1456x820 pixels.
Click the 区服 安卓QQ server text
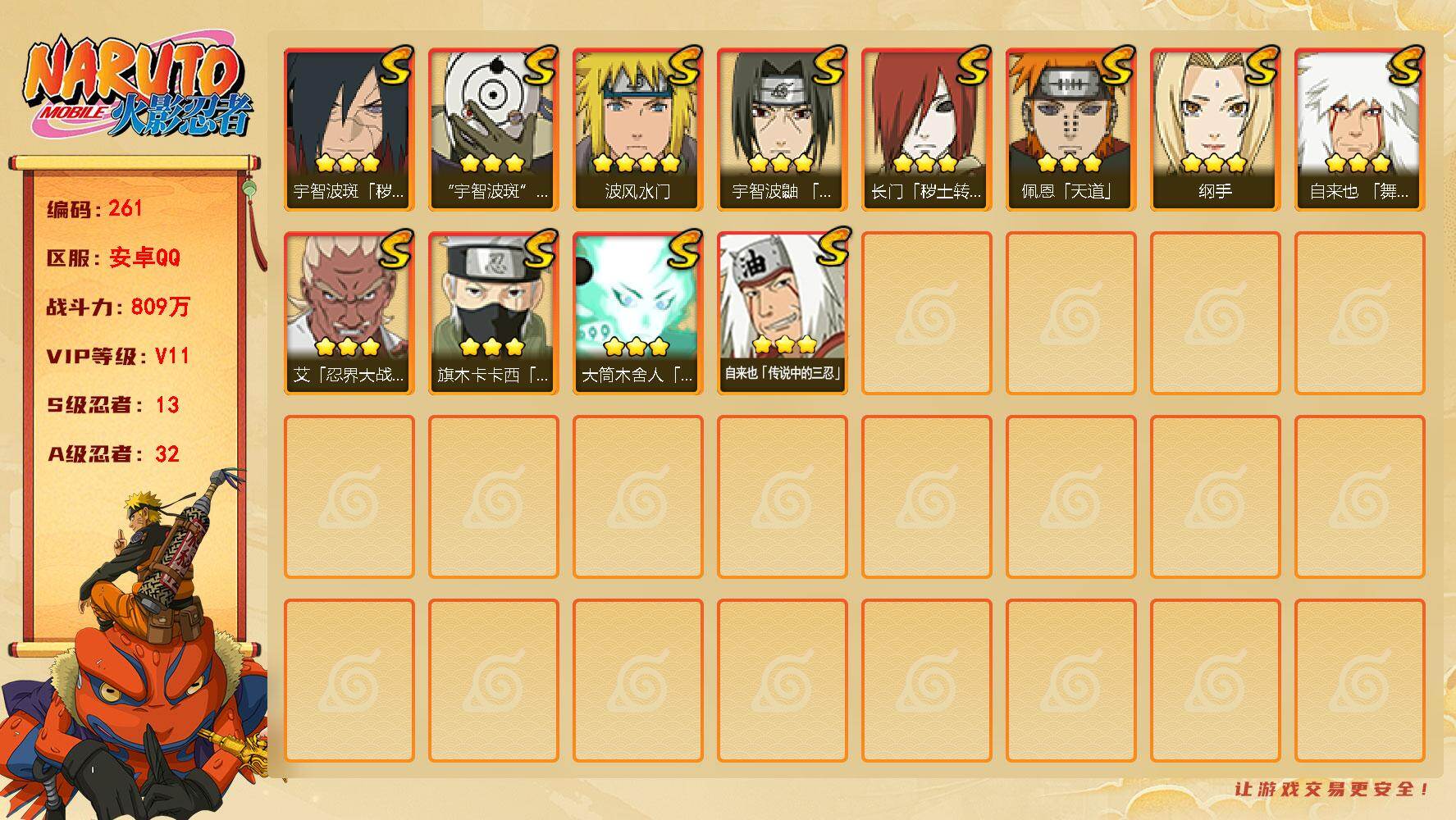(113, 257)
